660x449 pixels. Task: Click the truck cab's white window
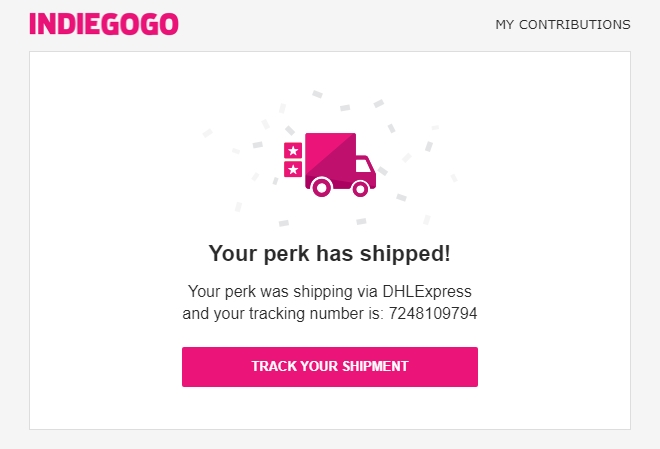pyautogui.click(x=364, y=166)
